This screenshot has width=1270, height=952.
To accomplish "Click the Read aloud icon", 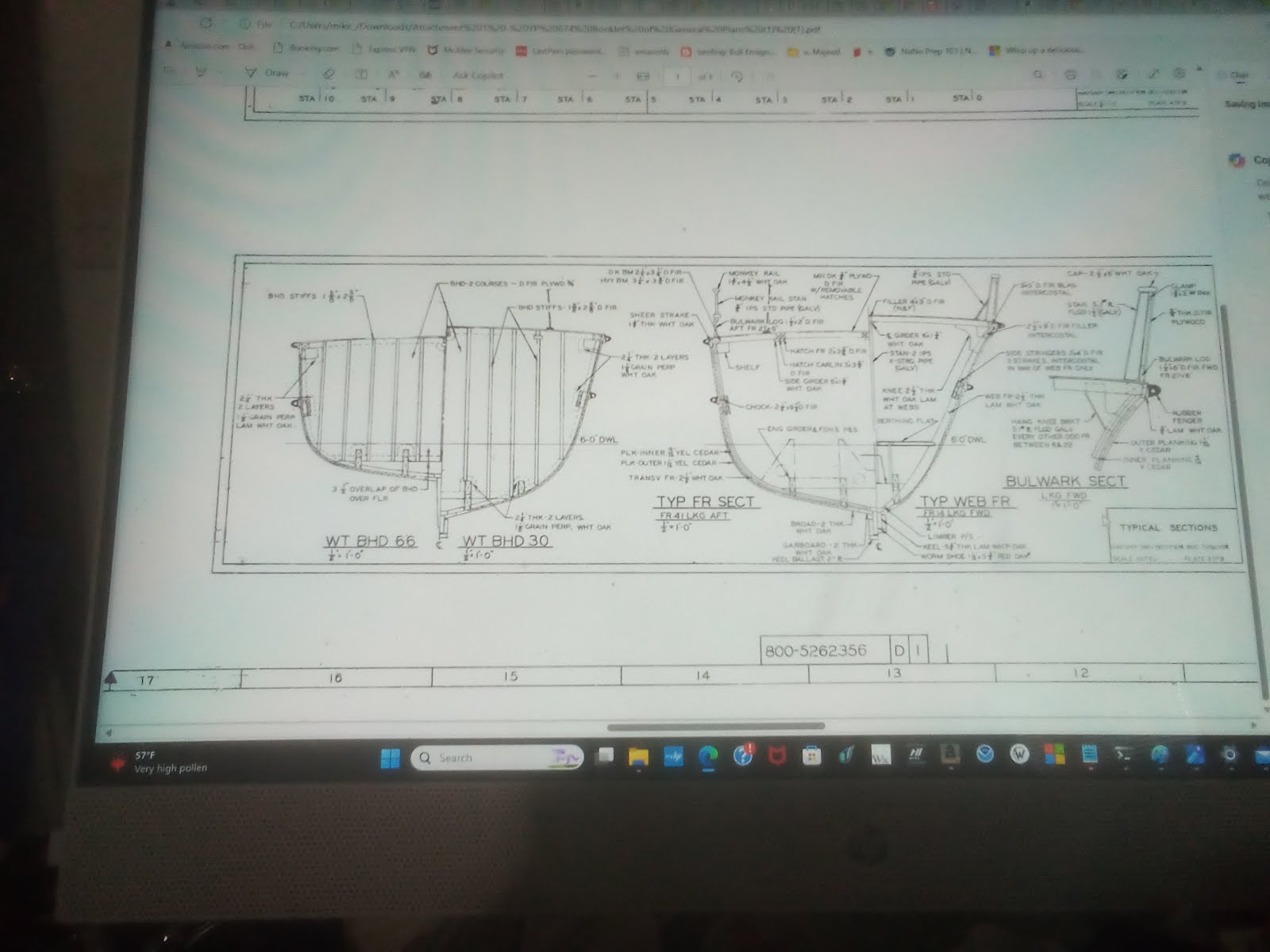I will click(x=393, y=75).
